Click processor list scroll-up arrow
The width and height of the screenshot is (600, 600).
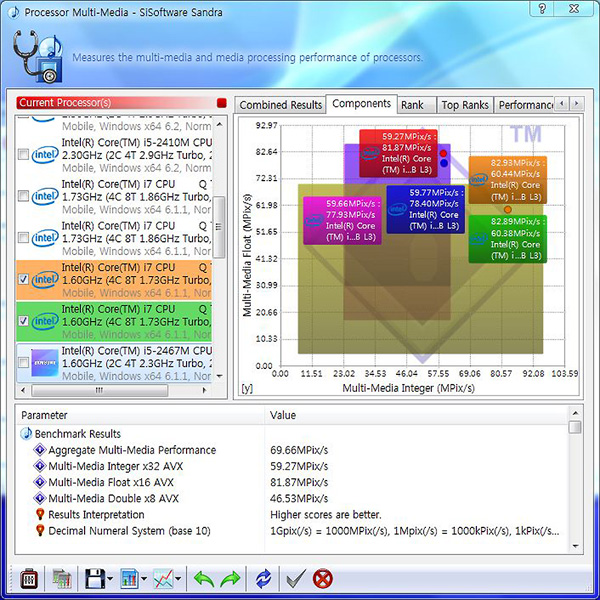219,124
